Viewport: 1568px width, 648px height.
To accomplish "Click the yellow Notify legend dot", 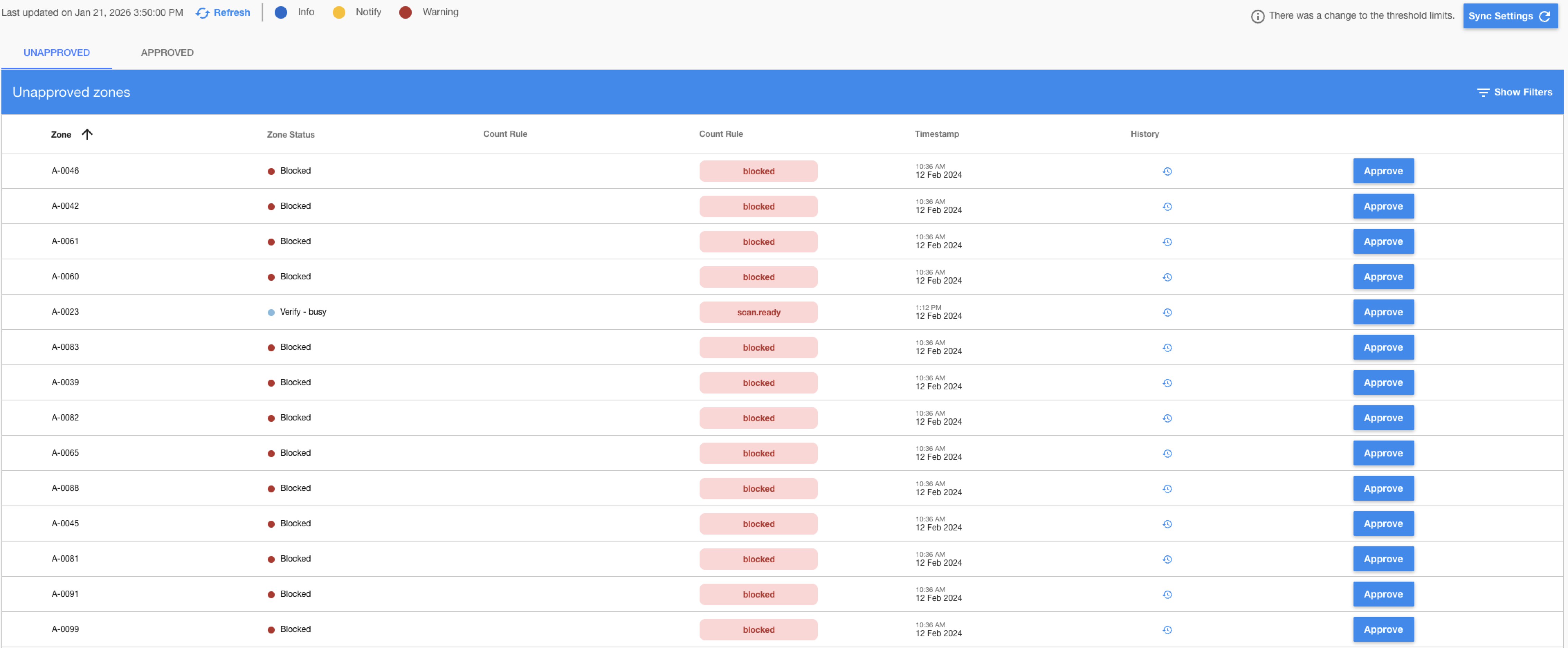I will click(338, 12).
